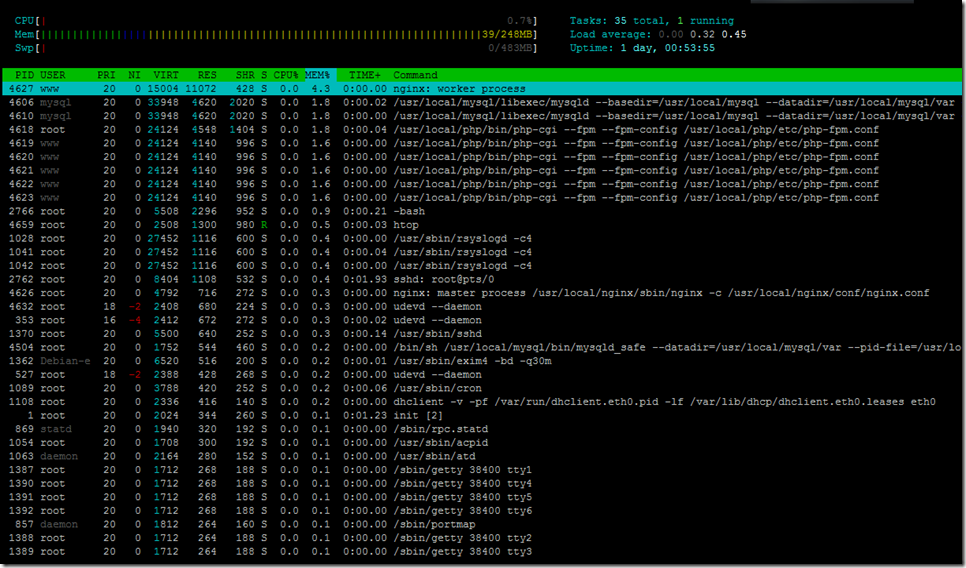Image resolution: width=966 pixels, height=568 pixels.
Task: Select the getty tty6 process row
Action: click(482, 511)
